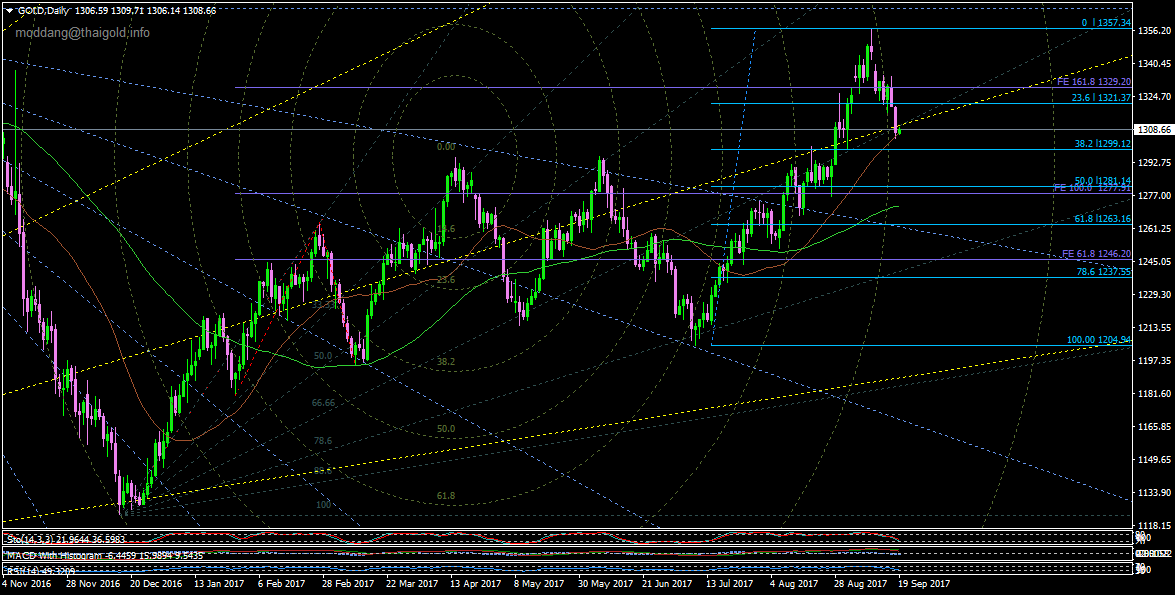Select the 23.6 | 1321.37 retracement label
The height and width of the screenshot is (595, 1175).
[x=1100, y=97]
